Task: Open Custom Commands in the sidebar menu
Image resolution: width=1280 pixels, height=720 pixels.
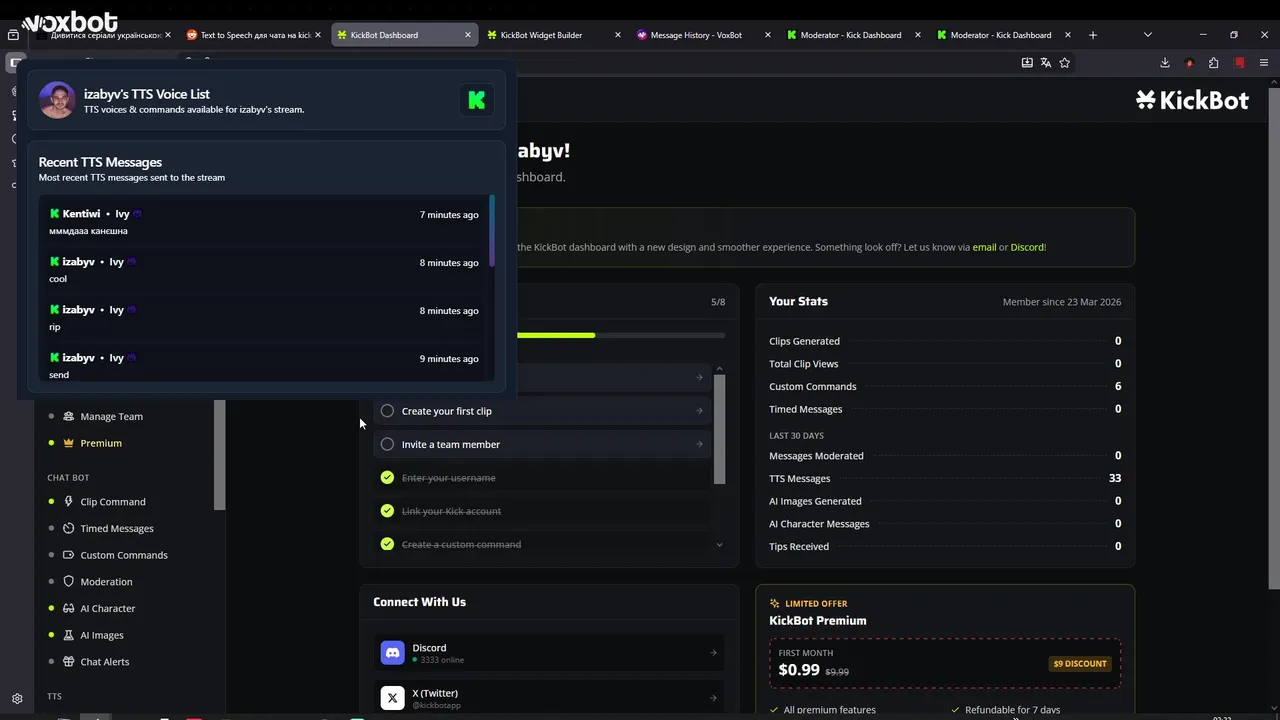Action: 124,555
